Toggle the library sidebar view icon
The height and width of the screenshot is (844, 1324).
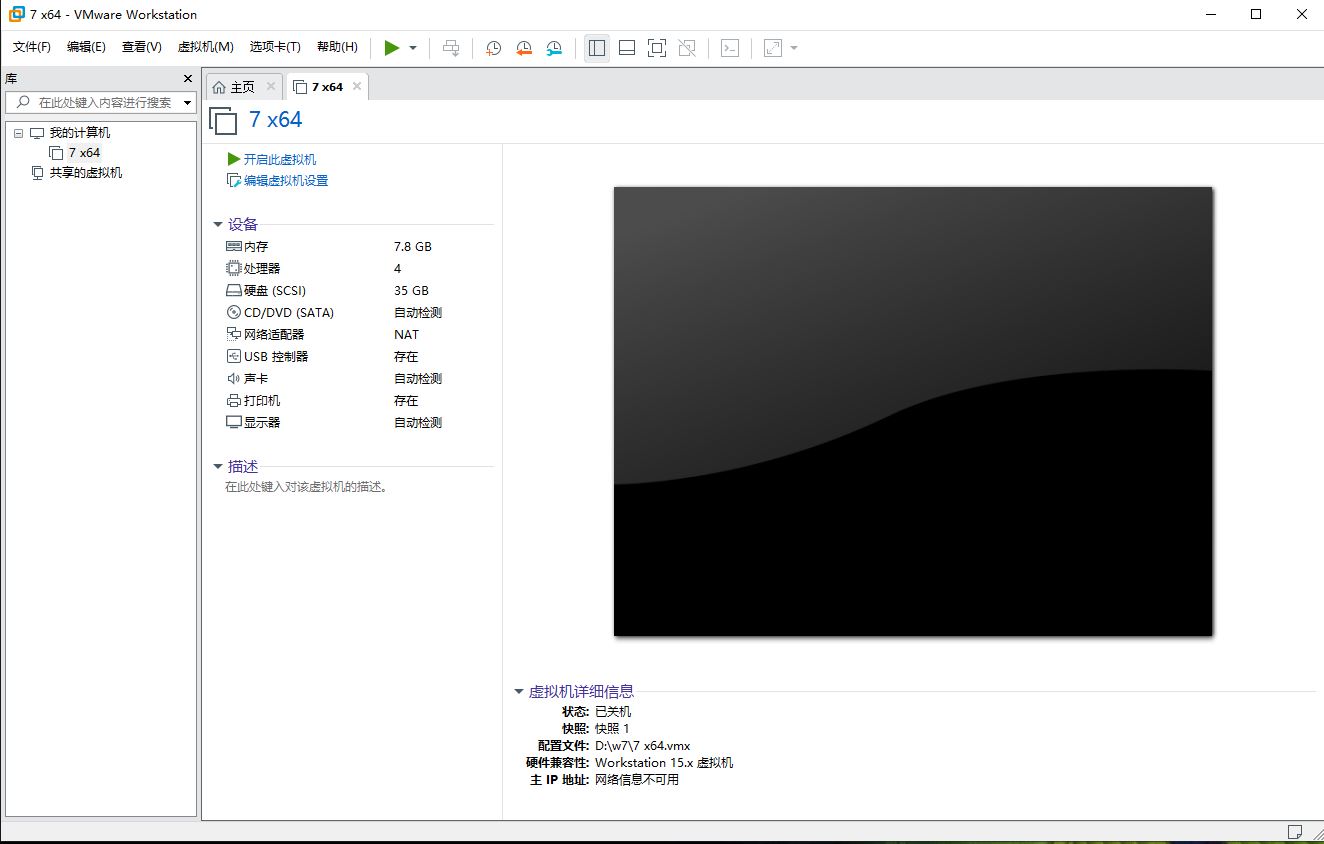[x=597, y=48]
